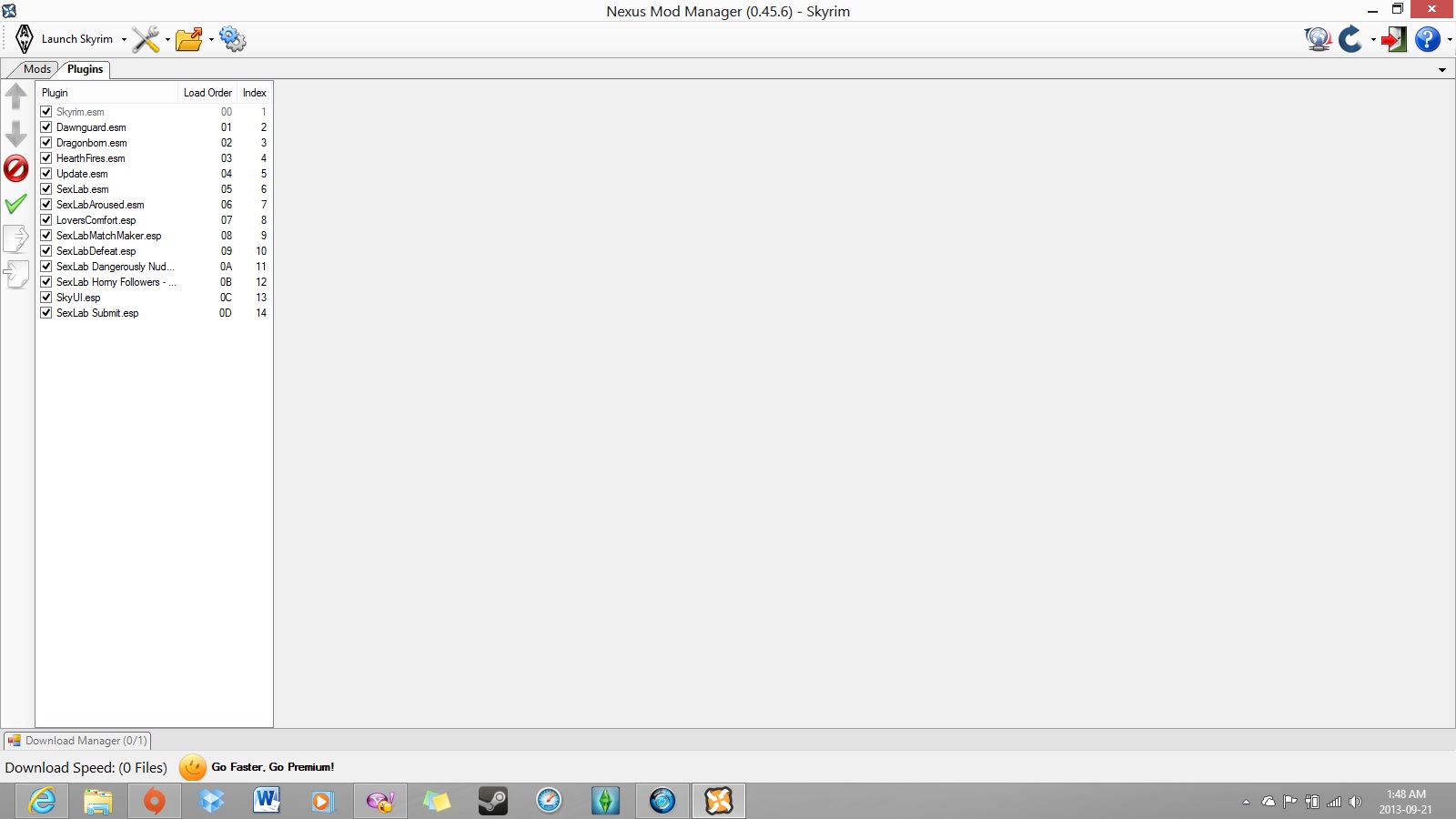Move plugin down with the down arrow

pos(16,134)
